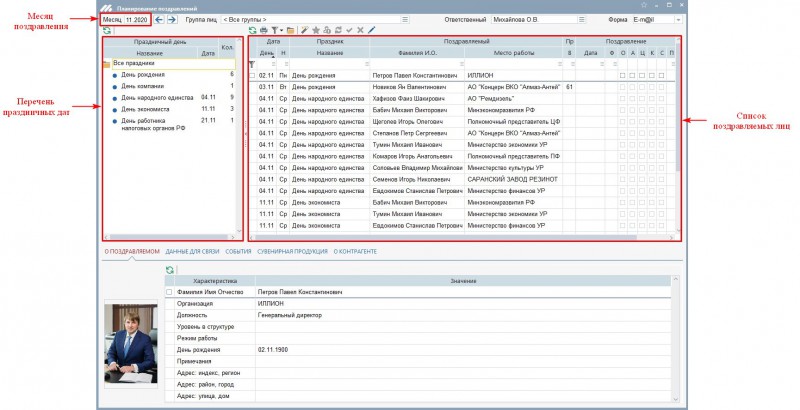
Task: Open group selection list button
Action: [x=405, y=20]
